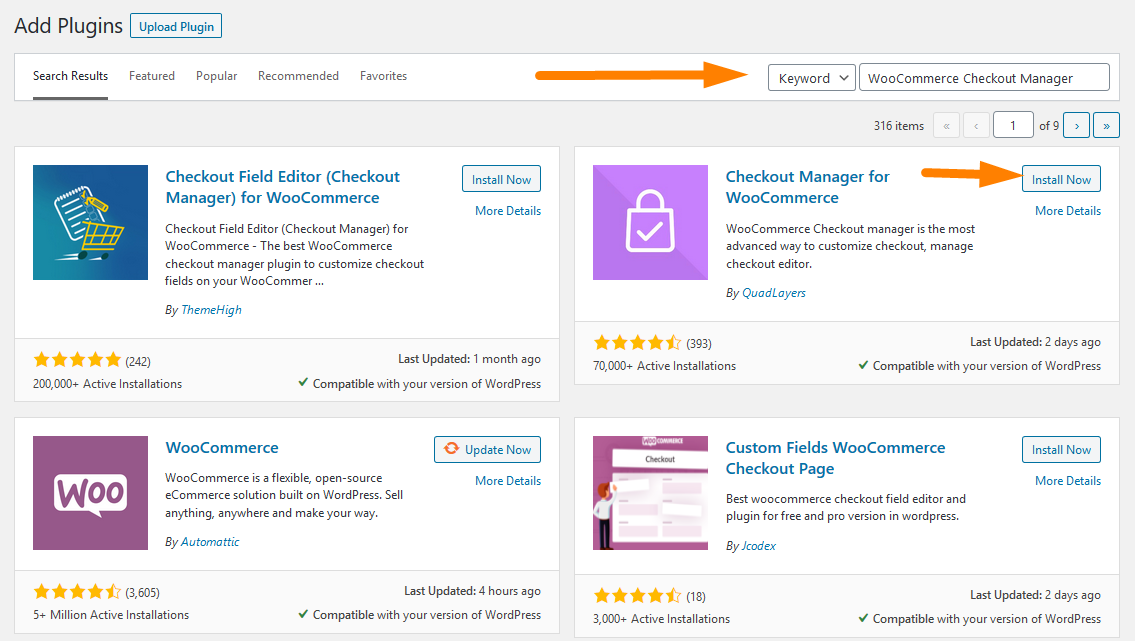Go to last page of results
1135x641 pixels.
click(x=1106, y=125)
